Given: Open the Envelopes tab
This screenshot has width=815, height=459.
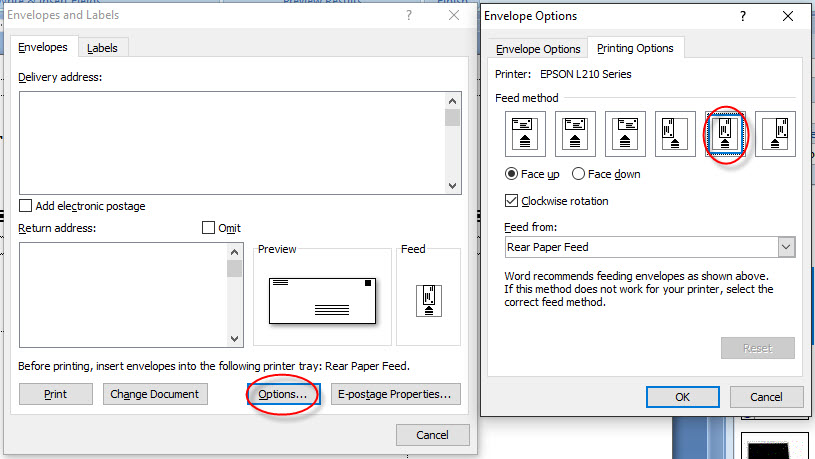Looking at the screenshot, I should pyautogui.click(x=43, y=47).
